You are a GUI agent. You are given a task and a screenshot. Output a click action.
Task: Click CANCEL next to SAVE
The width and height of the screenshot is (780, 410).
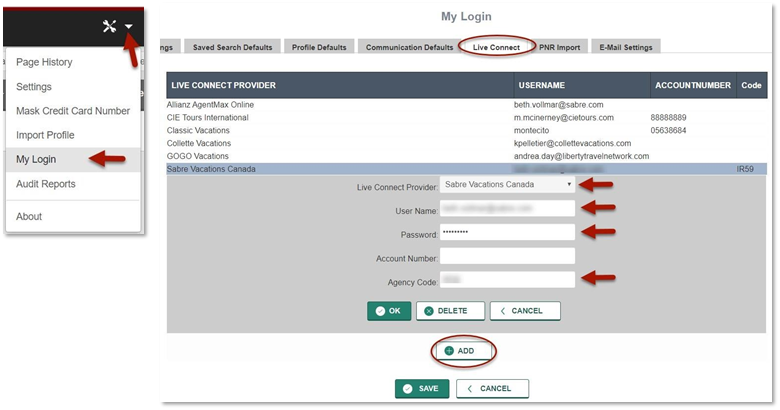[492, 389]
